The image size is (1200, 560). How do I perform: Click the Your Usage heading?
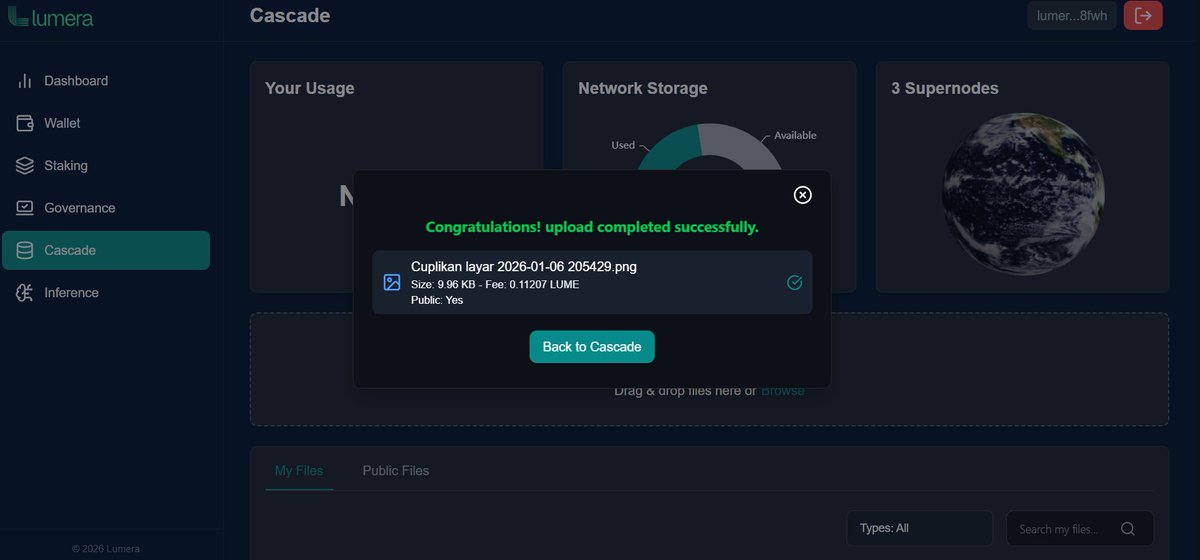[x=310, y=88]
